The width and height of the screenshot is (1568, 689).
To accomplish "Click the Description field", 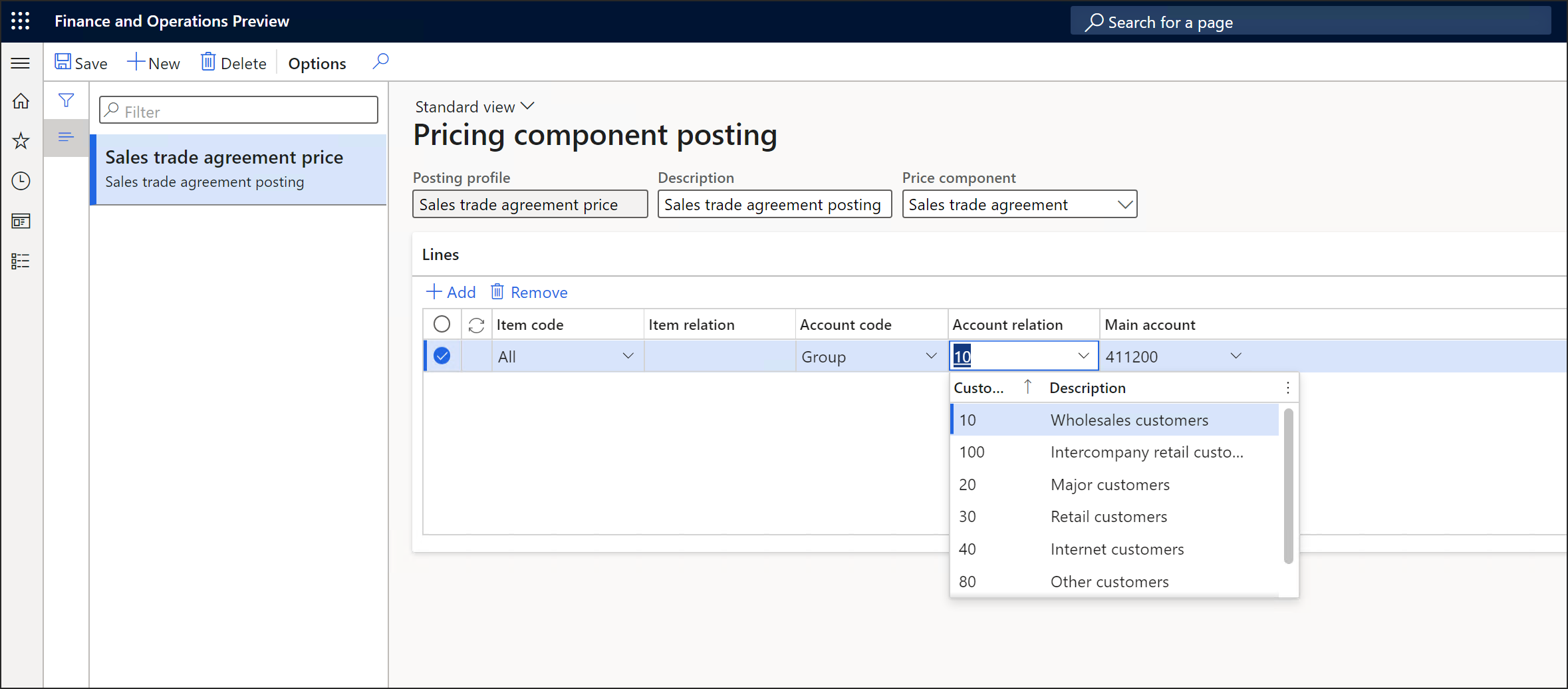I will [775, 204].
